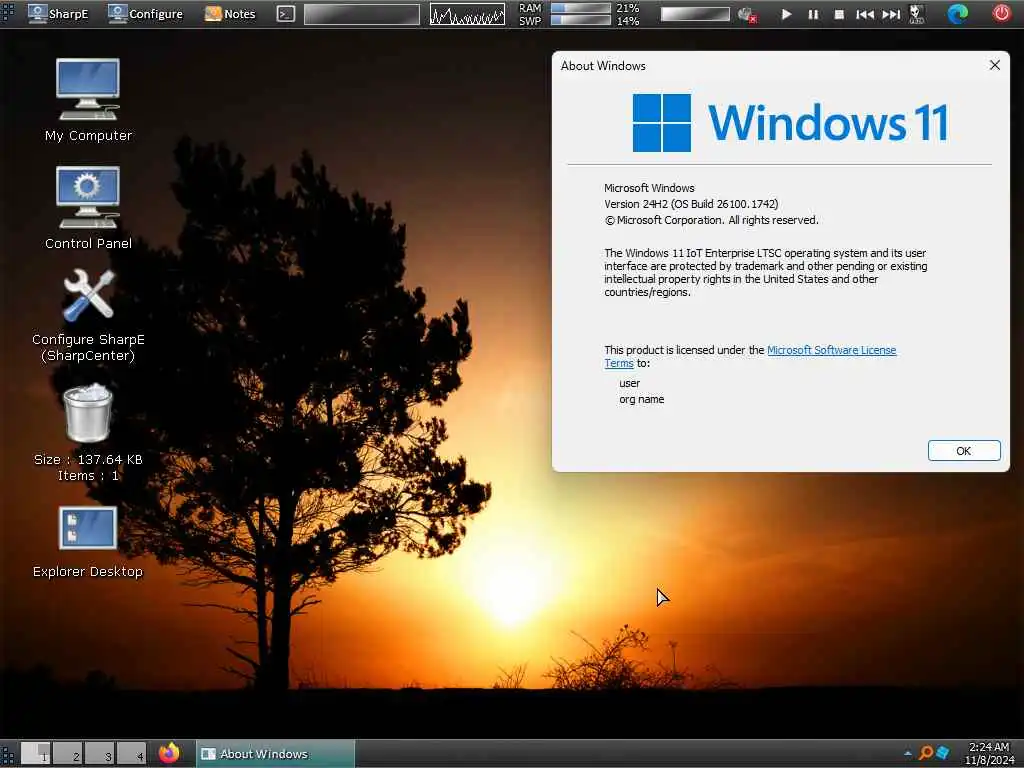
Task: Switch to virtual desktop 2
Action: pyautogui.click(x=68, y=753)
